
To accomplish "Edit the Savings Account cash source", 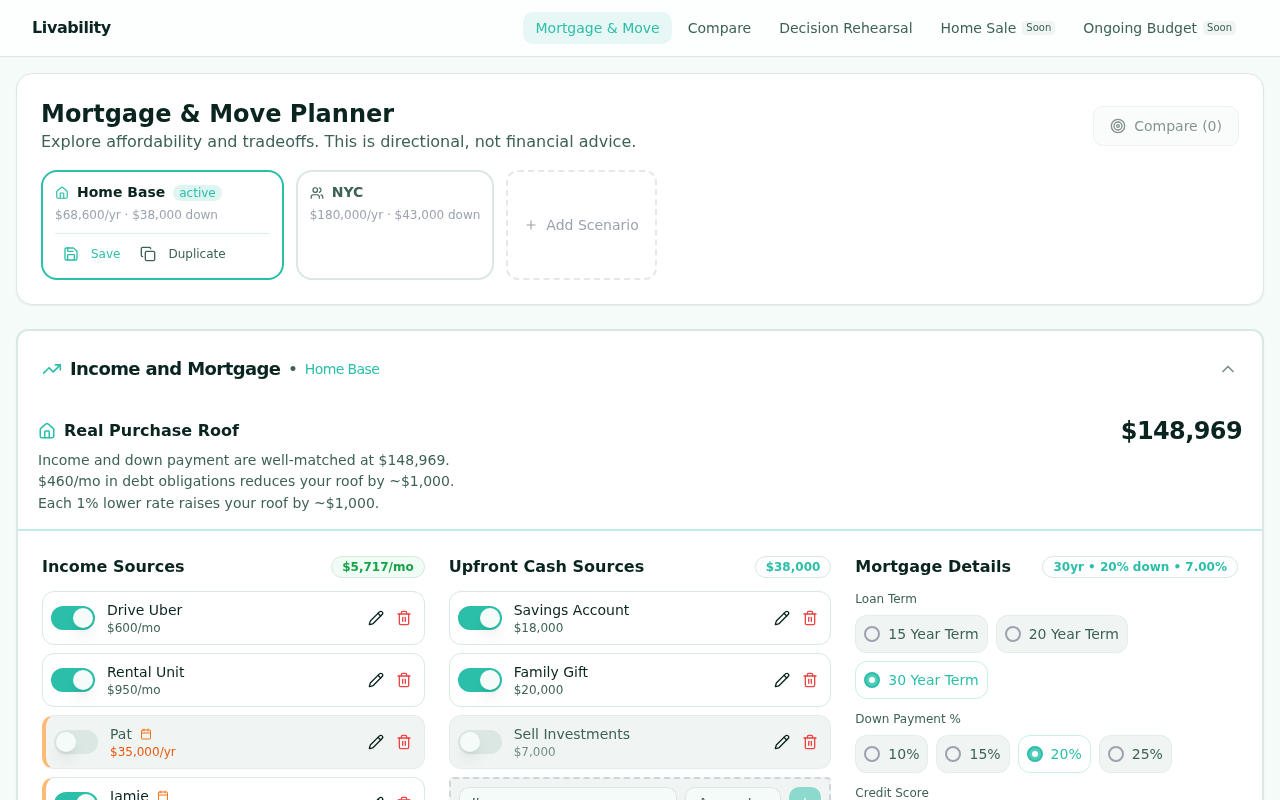I will click(x=782, y=618).
